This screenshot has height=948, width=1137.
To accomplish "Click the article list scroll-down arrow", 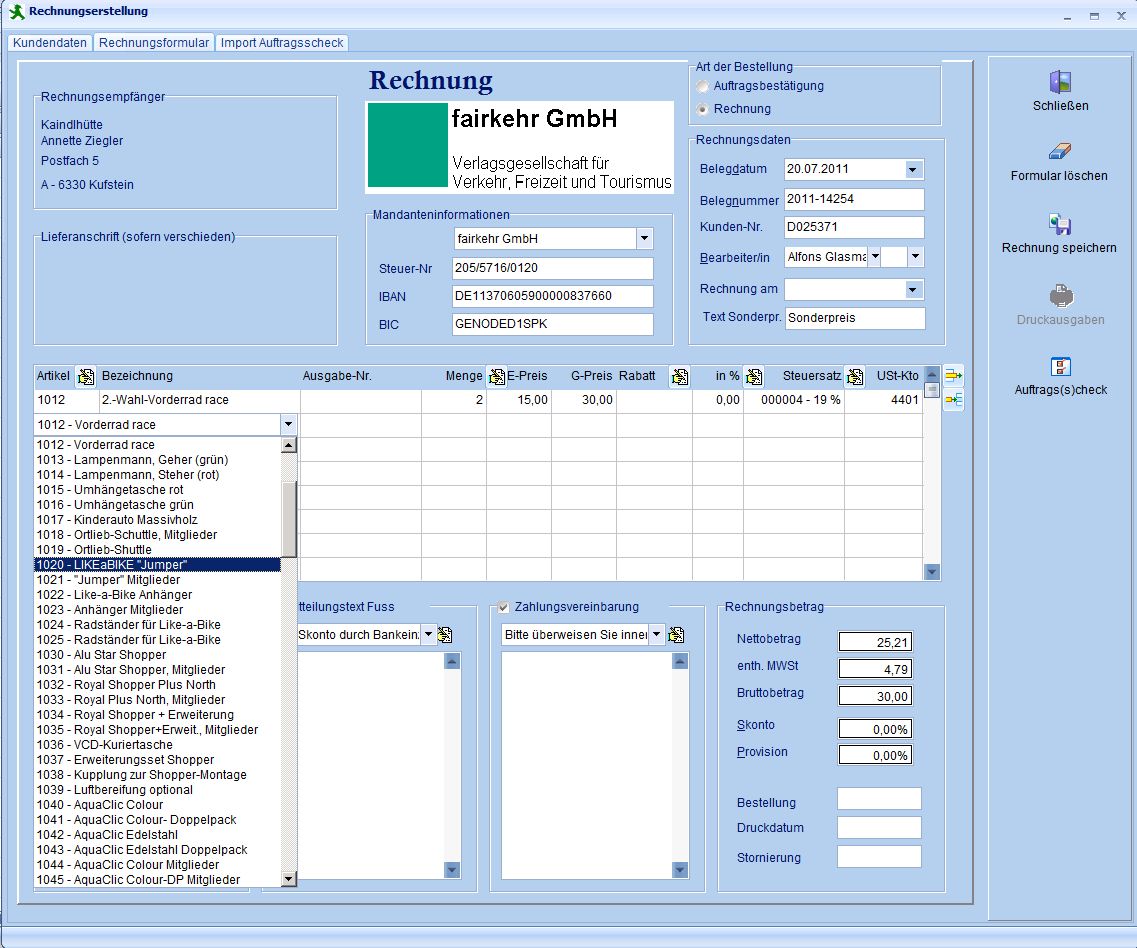I will tap(289, 879).
